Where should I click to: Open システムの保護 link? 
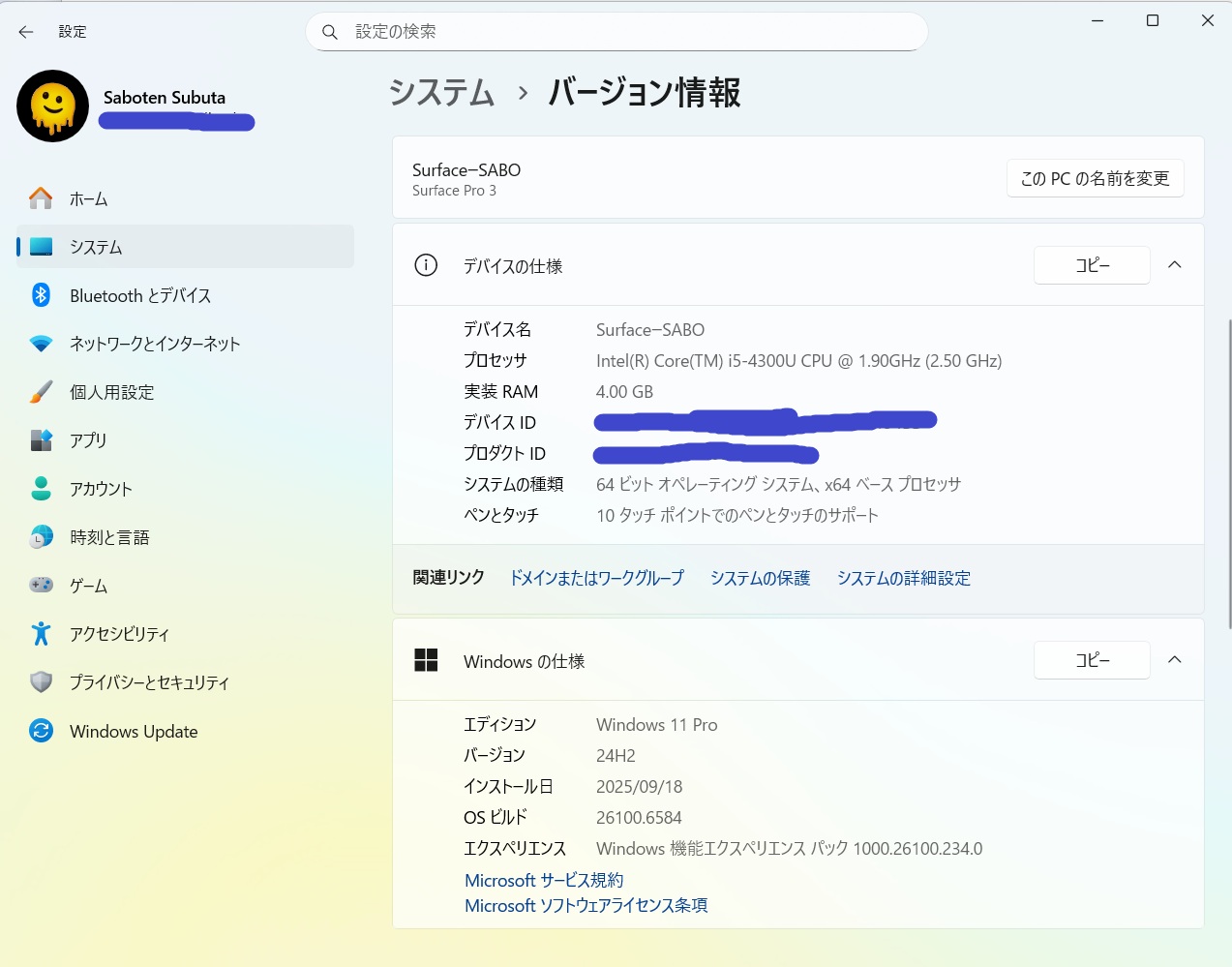click(761, 578)
